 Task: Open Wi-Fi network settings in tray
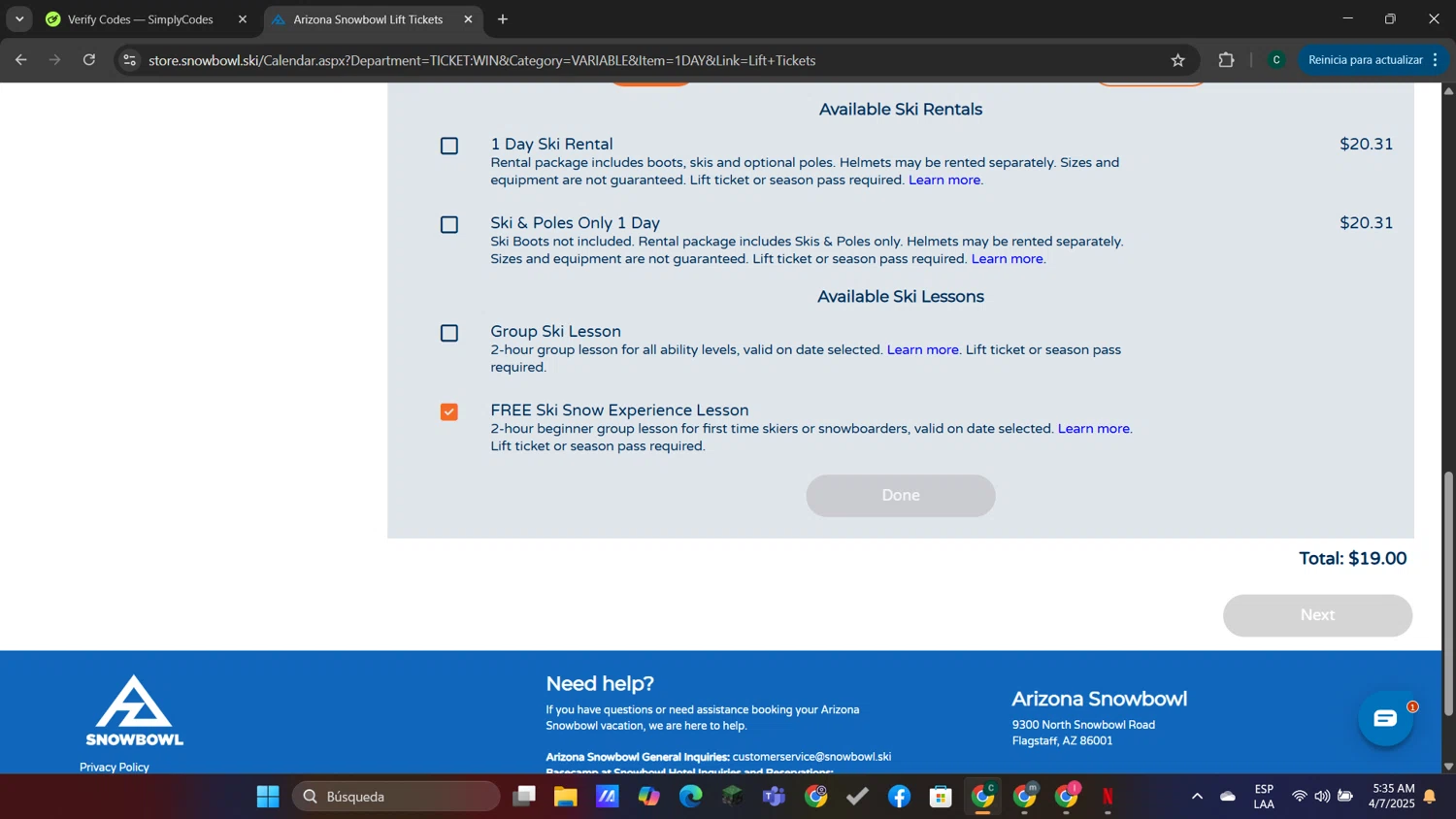pos(1299,797)
